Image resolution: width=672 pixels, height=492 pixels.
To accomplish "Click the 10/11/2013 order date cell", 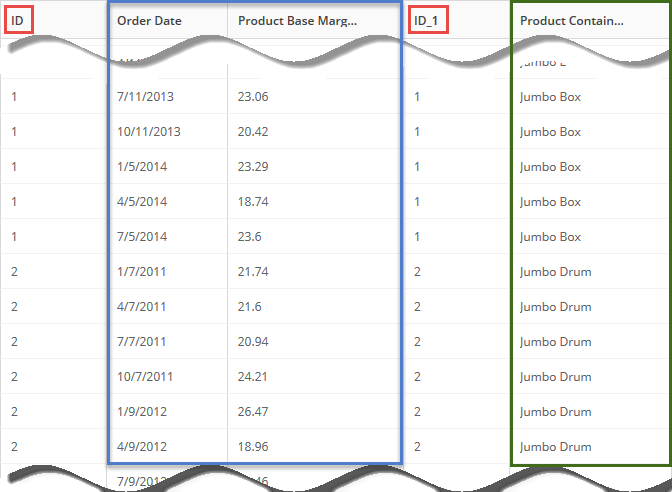I will pos(149,132).
